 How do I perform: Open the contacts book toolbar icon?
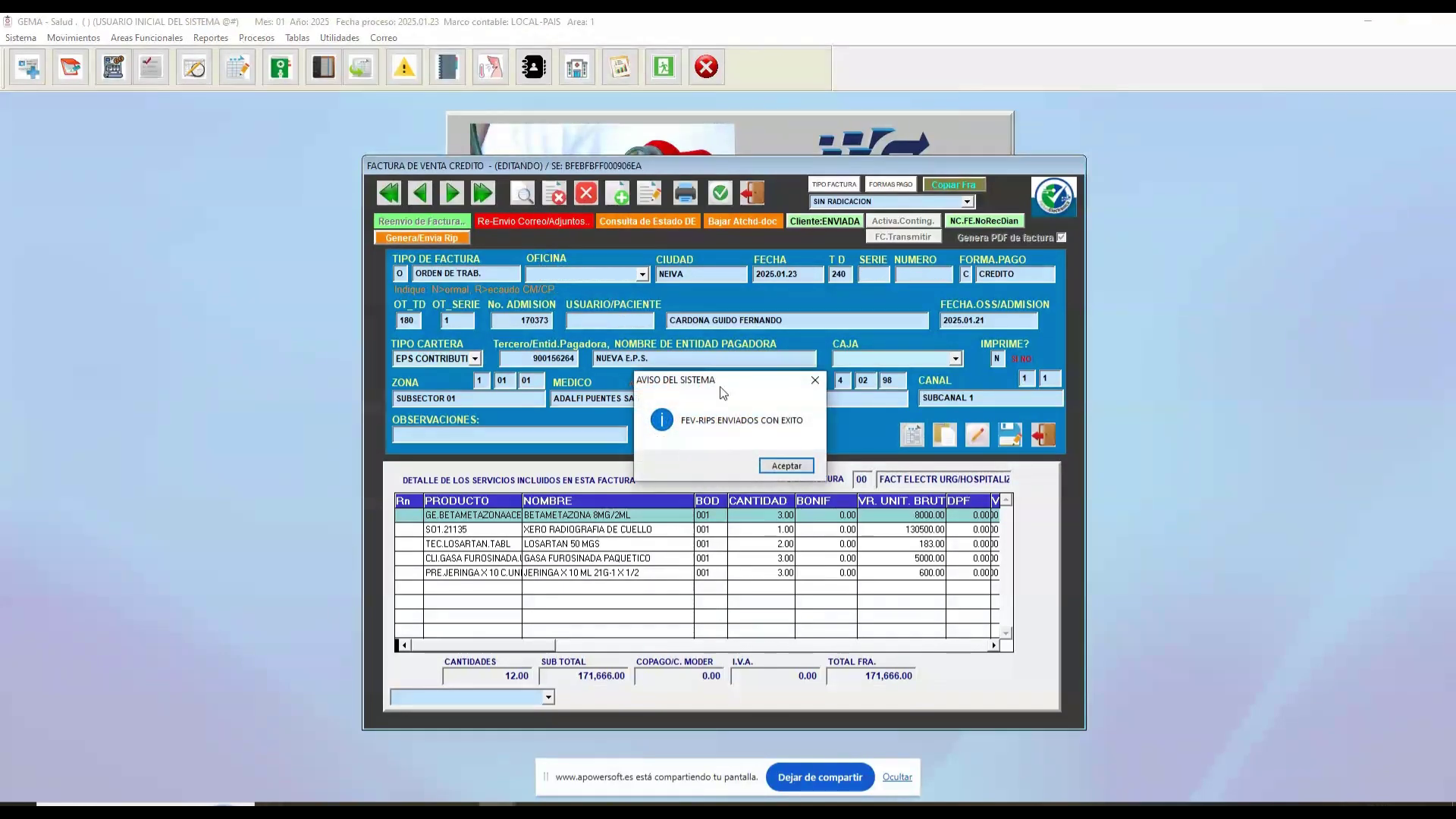[x=534, y=67]
